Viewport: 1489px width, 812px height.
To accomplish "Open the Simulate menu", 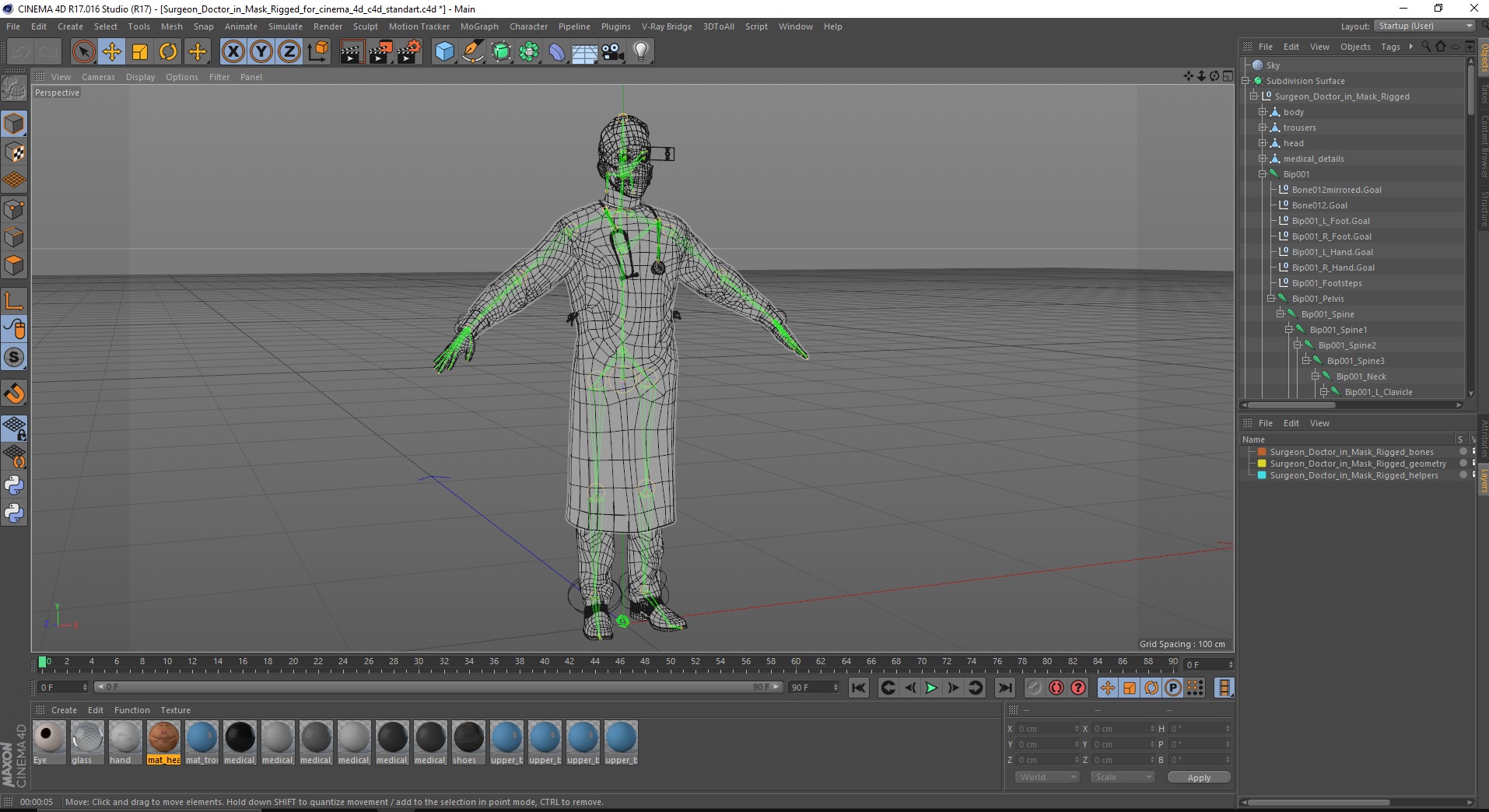I will [286, 26].
